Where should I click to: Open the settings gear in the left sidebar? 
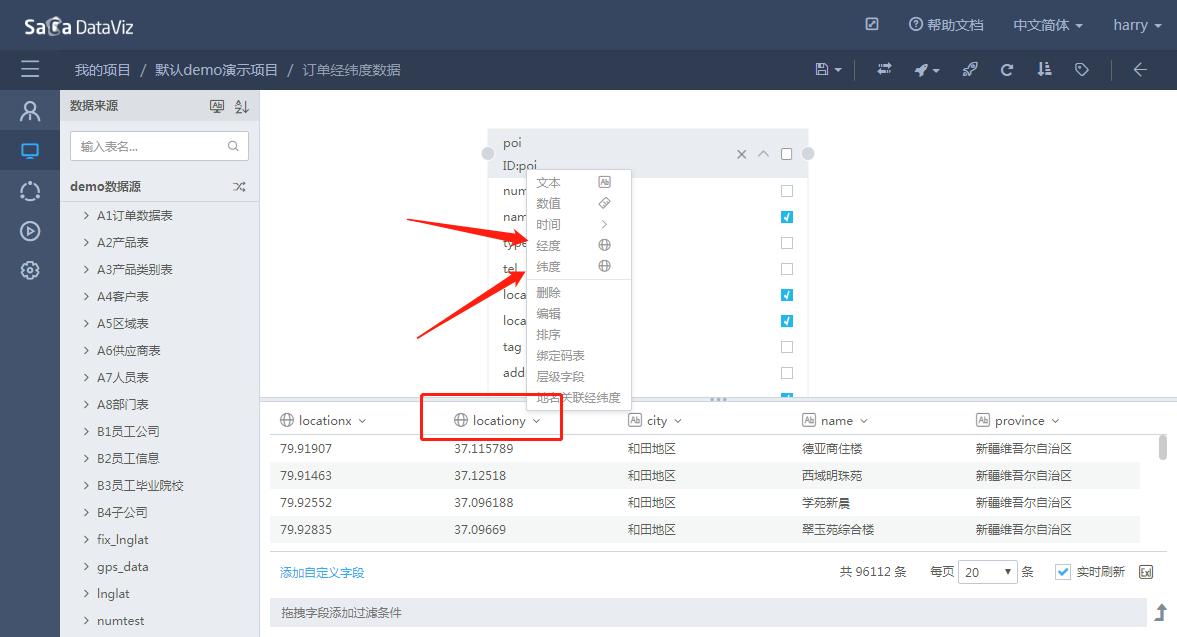click(30, 270)
